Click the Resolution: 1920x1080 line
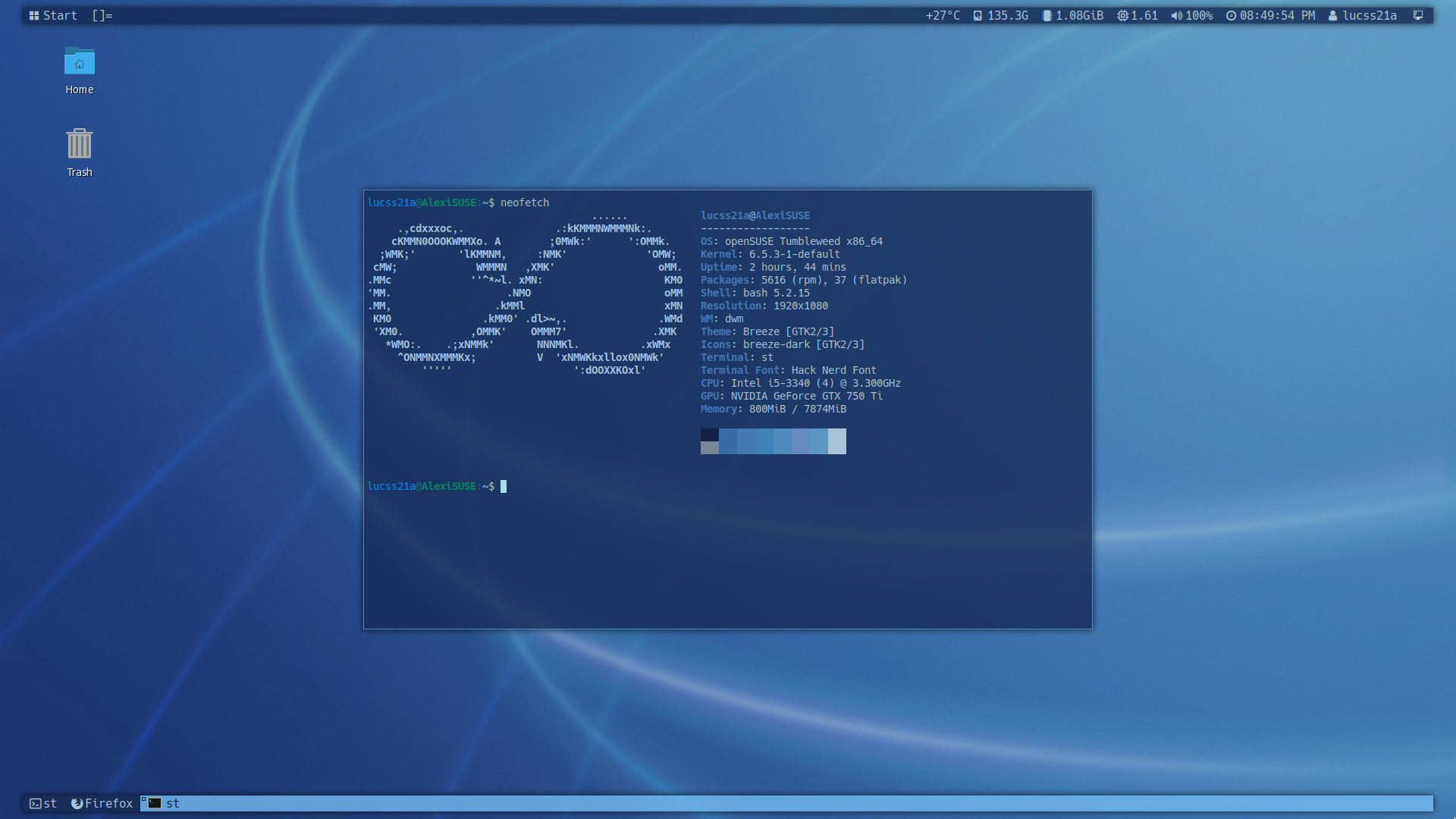1456x819 pixels. pos(764,306)
